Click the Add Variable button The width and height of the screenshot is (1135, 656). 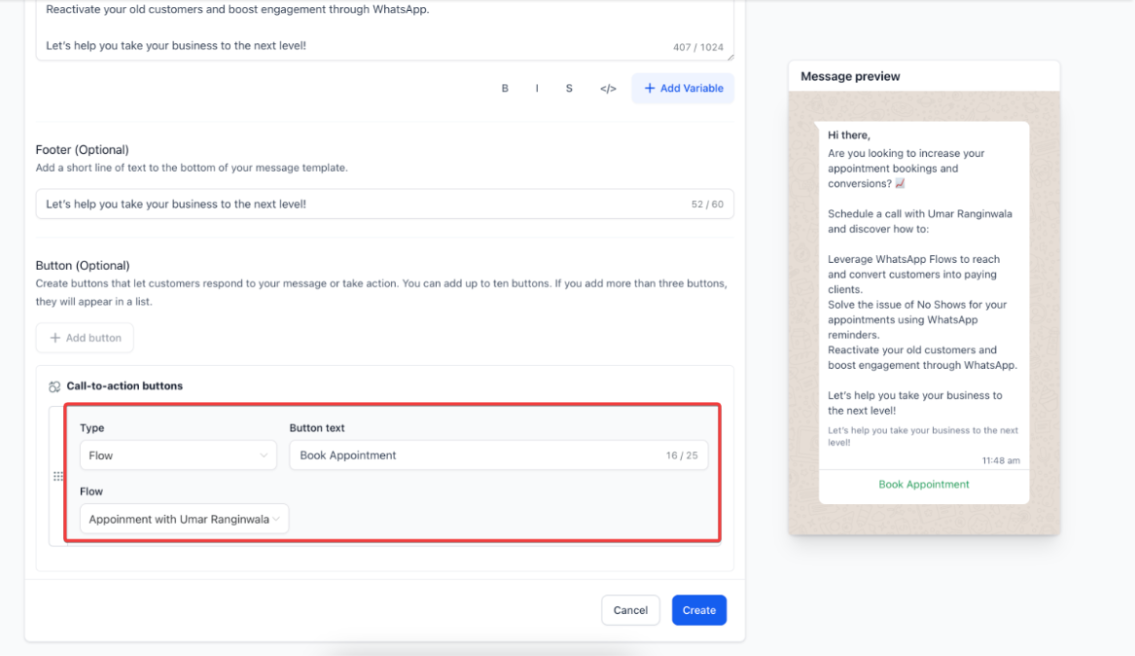[683, 88]
